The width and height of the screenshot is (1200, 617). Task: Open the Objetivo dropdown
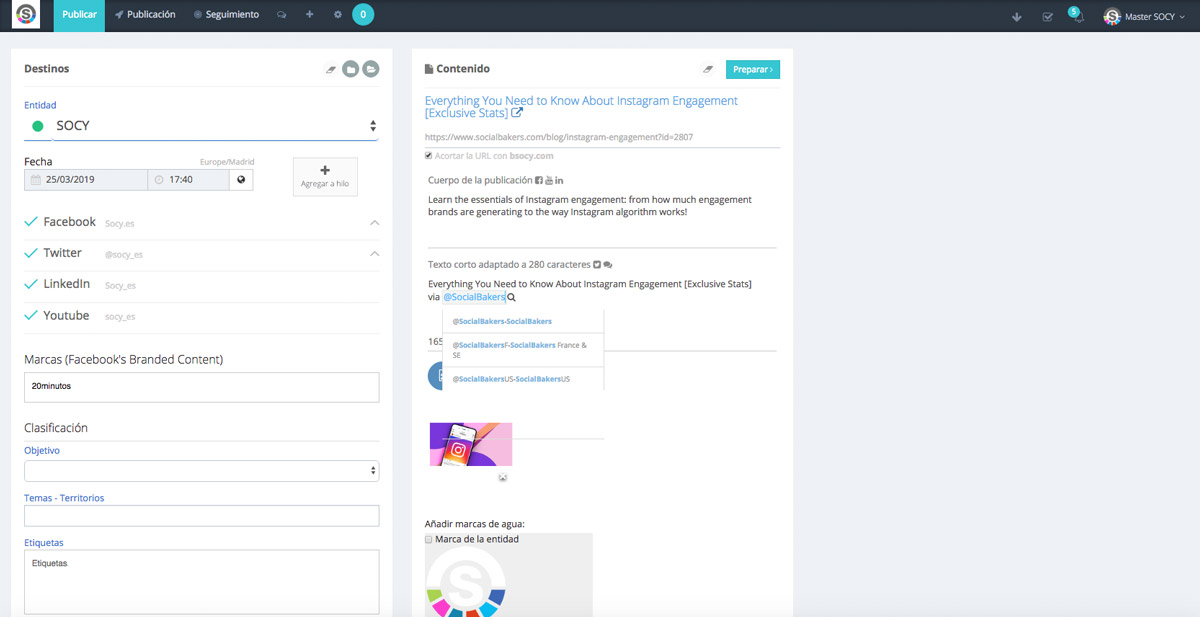(x=202, y=470)
